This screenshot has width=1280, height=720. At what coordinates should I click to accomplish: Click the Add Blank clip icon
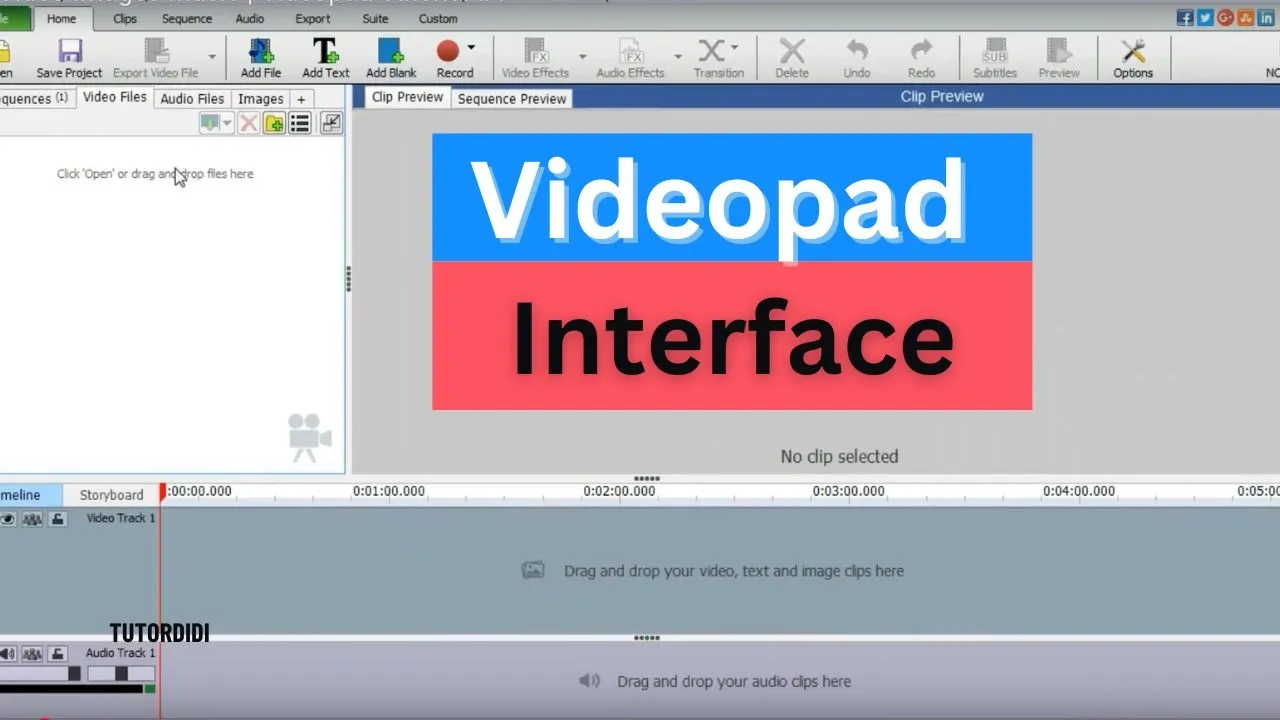click(x=391, y=51)
